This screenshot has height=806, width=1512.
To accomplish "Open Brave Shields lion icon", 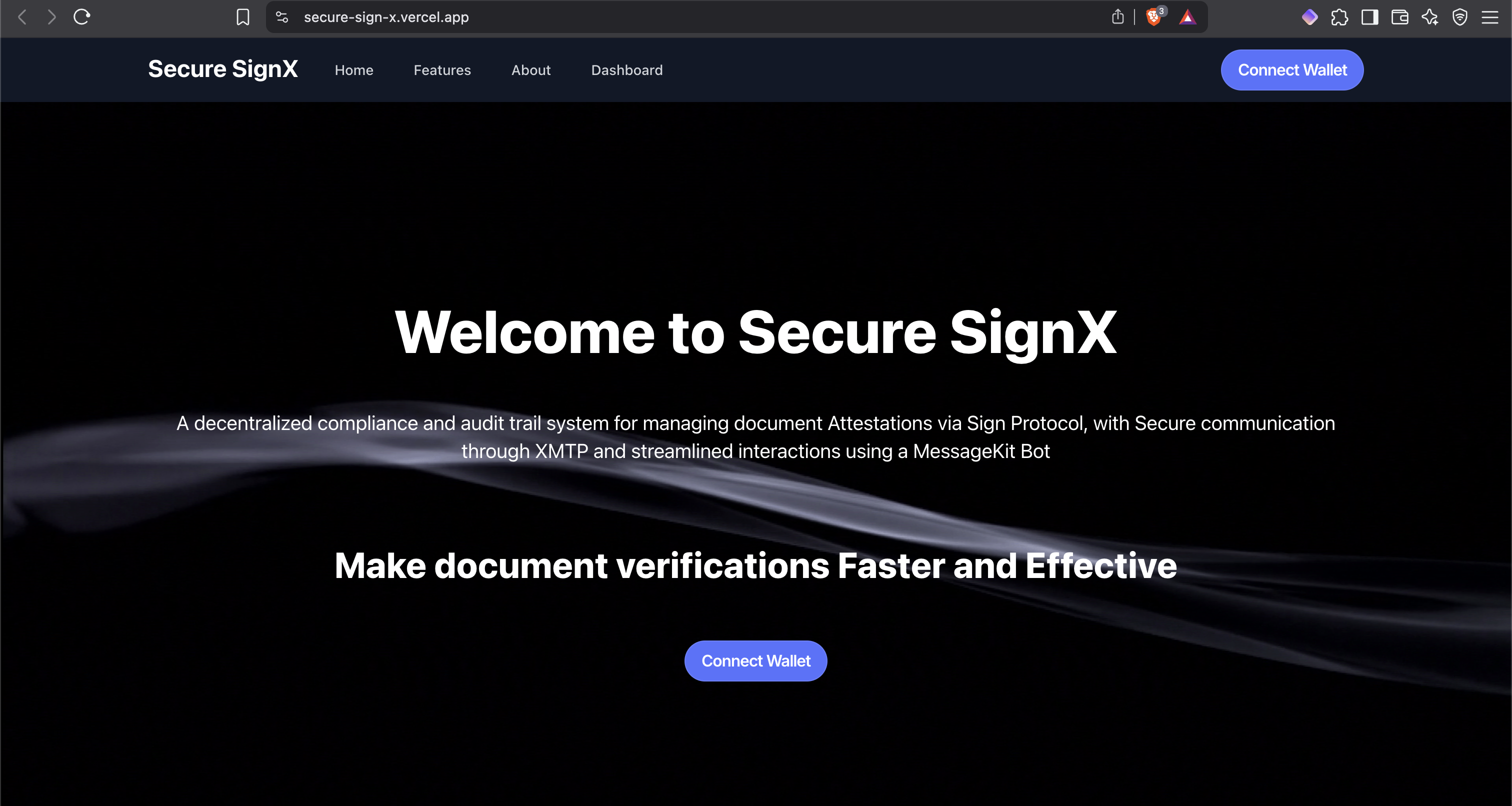I will coord(1153,17).
